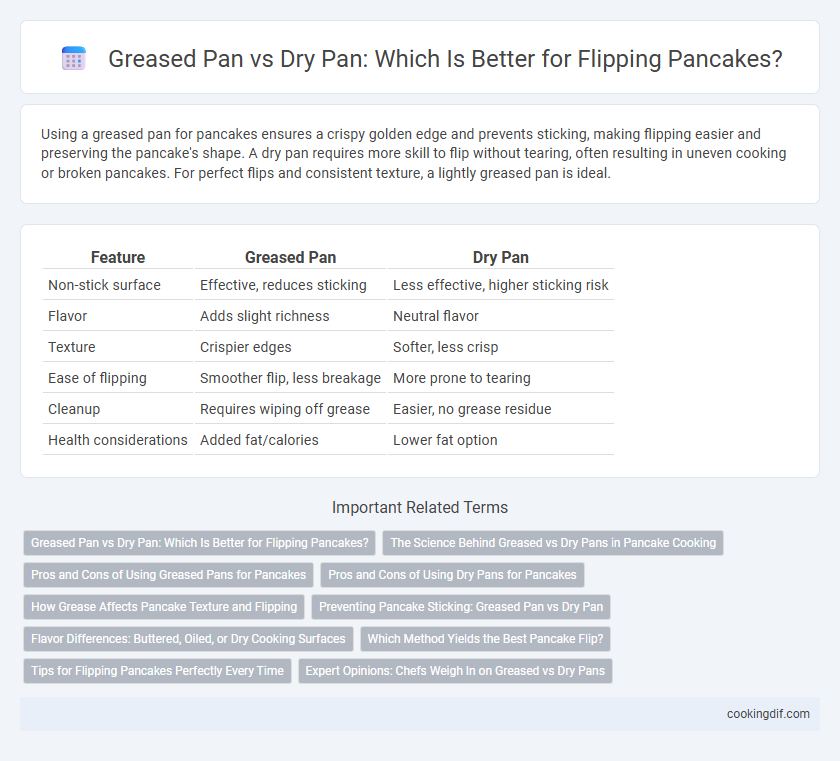Click the 'Crispier edges' table cell
This screenshot has width=840, height=761.
245,347
